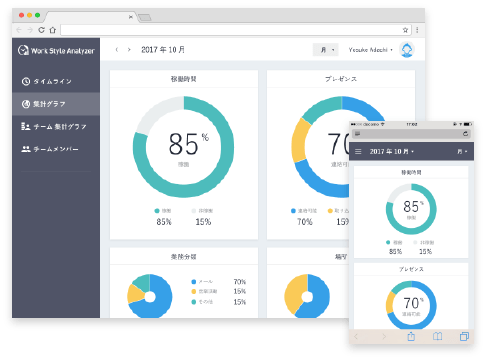Viewport: 486px width, 360px height.
Task: Reload the page in the mobile browser
Action: point(465,134)
